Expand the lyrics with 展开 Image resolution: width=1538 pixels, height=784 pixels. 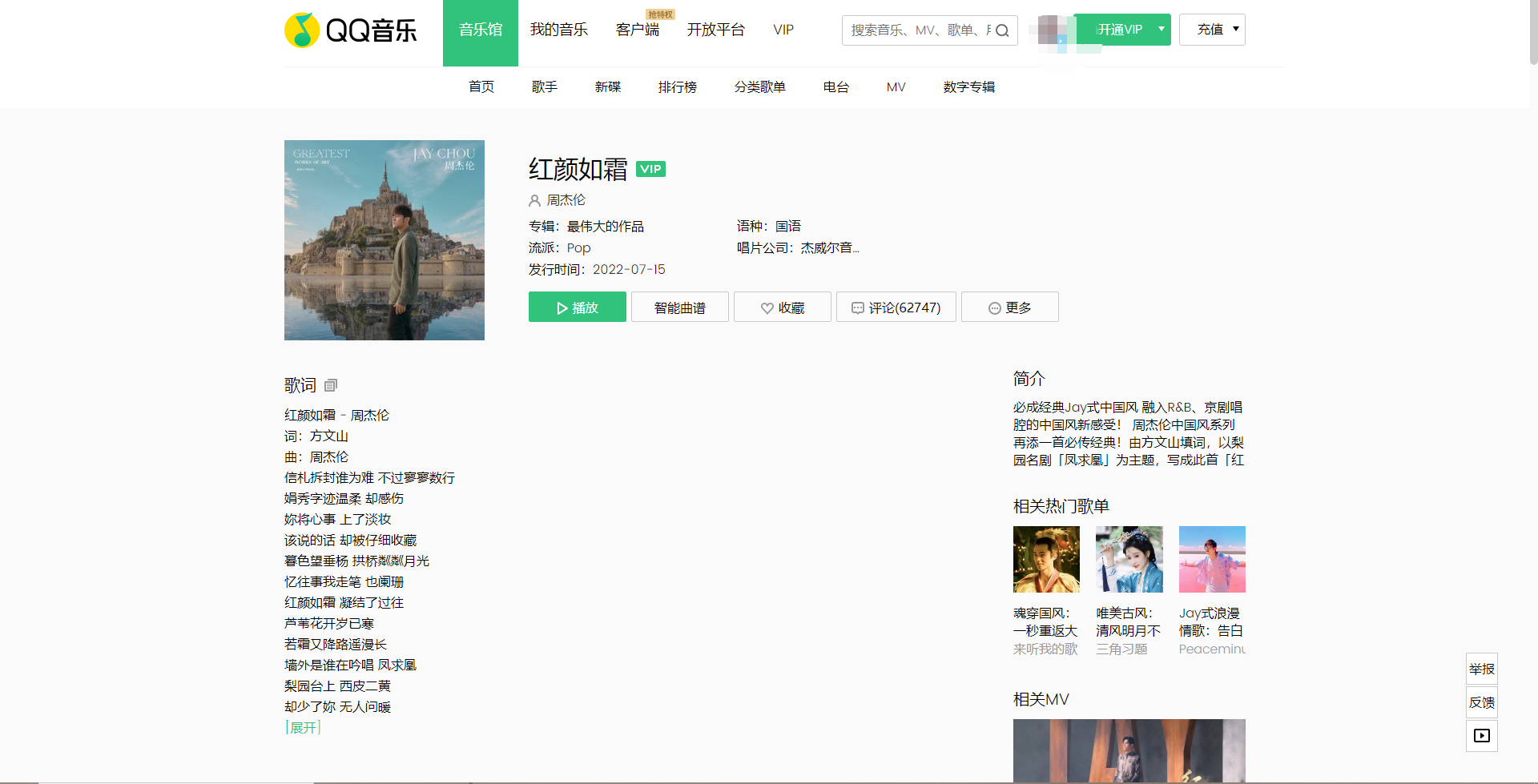point(302,727)
